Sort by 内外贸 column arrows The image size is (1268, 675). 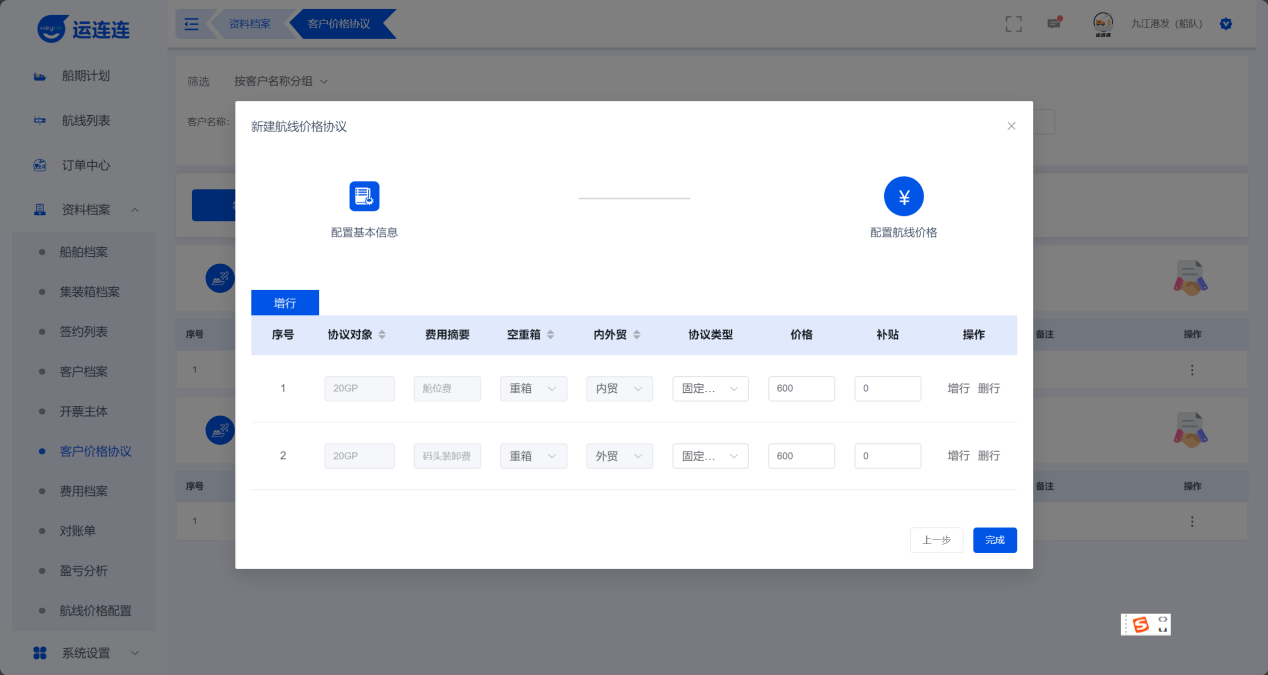click(x=636, y=335)
